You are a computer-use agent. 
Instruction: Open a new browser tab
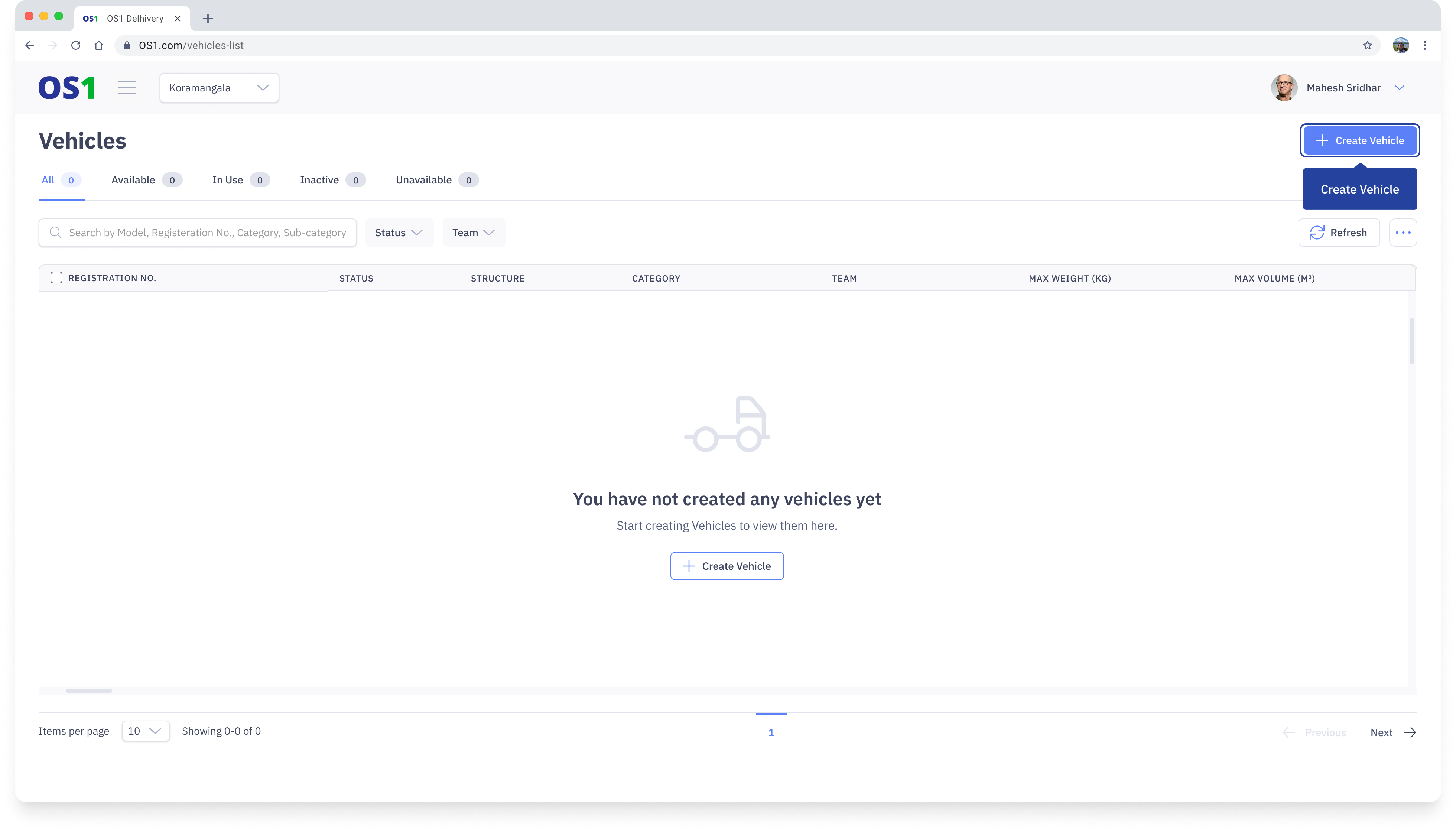click(208, 19)
